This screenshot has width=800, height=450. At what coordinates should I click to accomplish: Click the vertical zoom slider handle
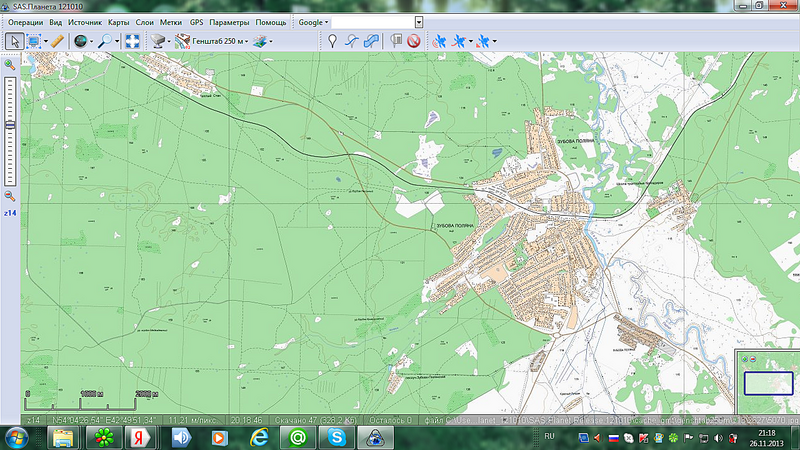pyautogui.click(x=10, y=125)
